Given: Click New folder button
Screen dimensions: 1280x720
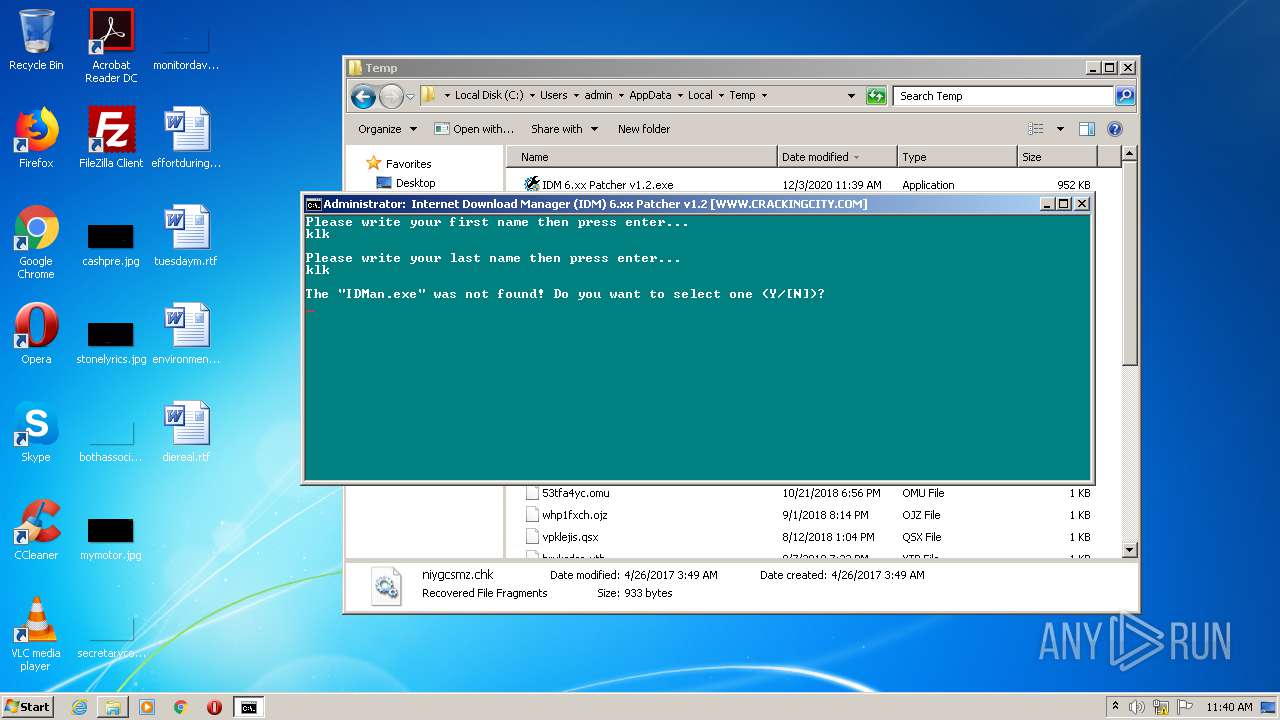Looking at the screenshot, I should 644,129.
